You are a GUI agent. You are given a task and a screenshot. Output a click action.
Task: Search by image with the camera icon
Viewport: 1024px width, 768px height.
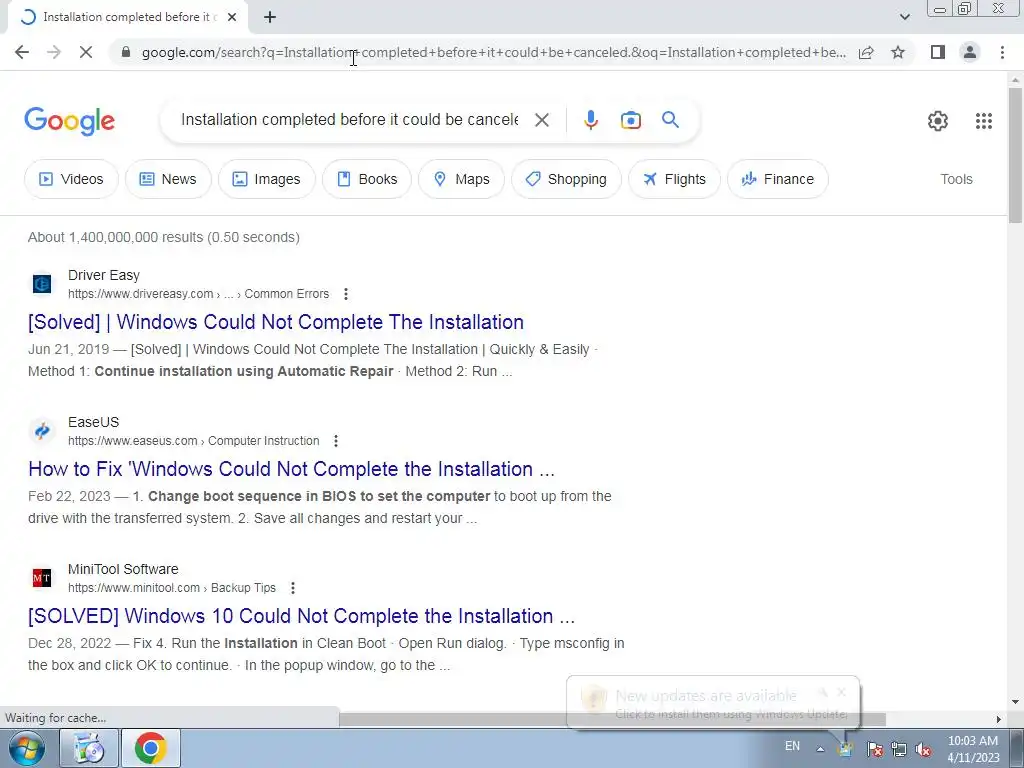(x=630, y=120)
